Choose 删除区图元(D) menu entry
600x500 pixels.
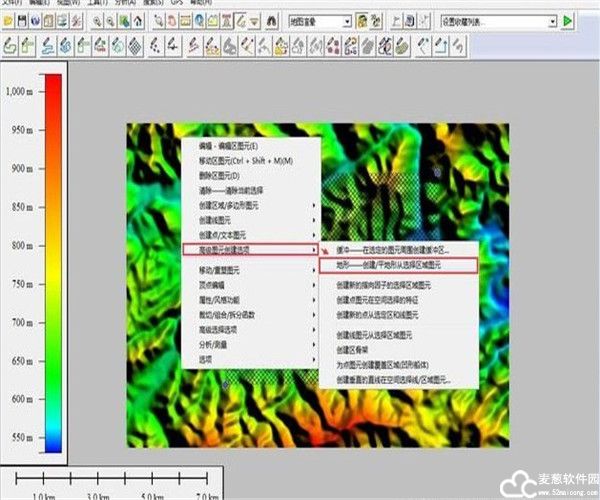coord(251,176)
